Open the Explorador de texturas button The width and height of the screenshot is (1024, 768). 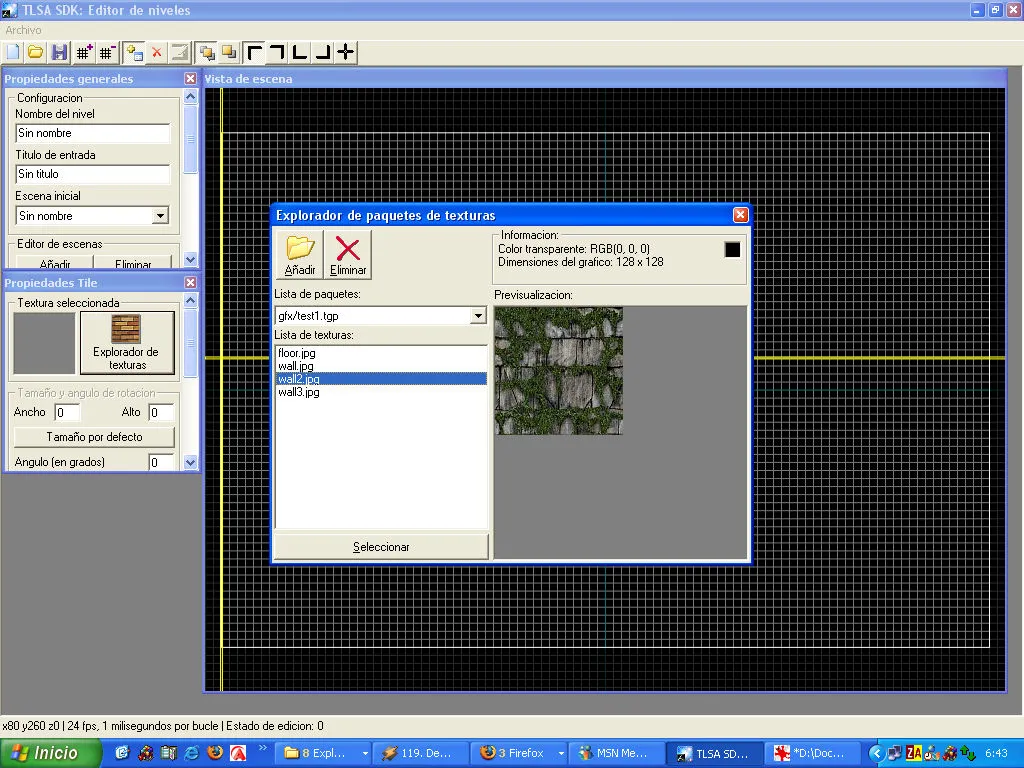click(x=126, y=344)
